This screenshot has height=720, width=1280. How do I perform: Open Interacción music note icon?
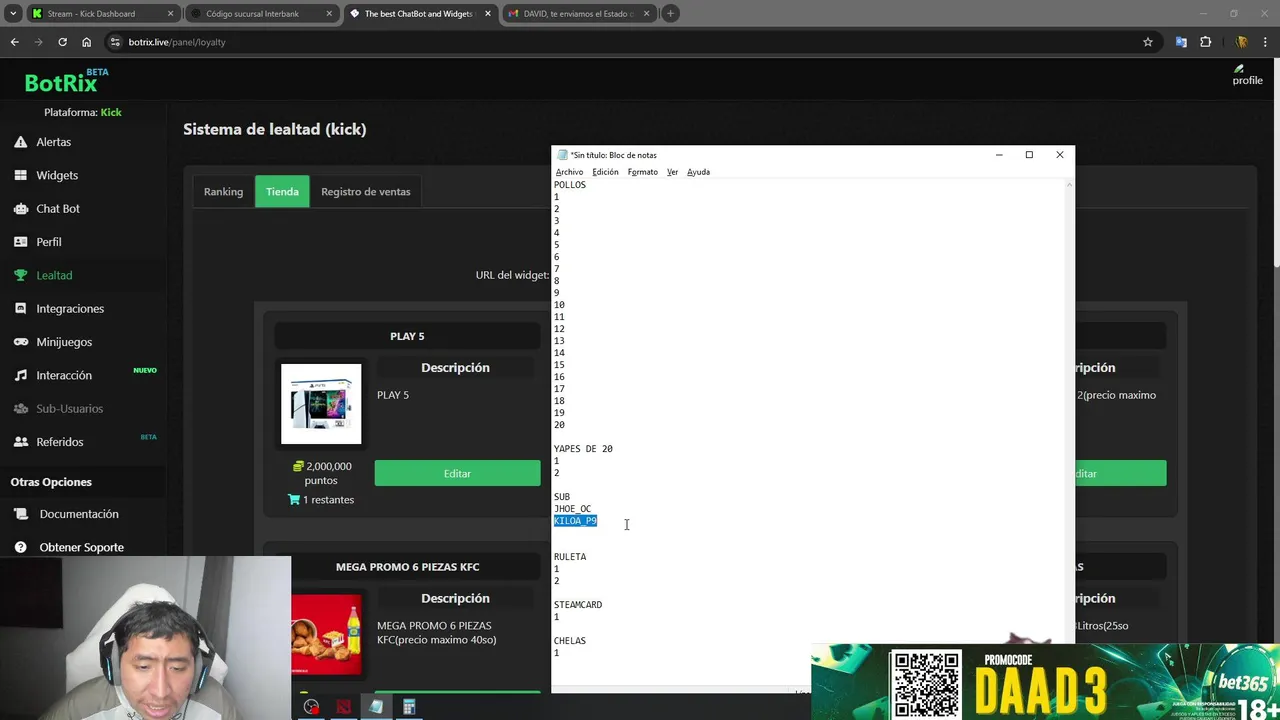(x=20, y=375)
